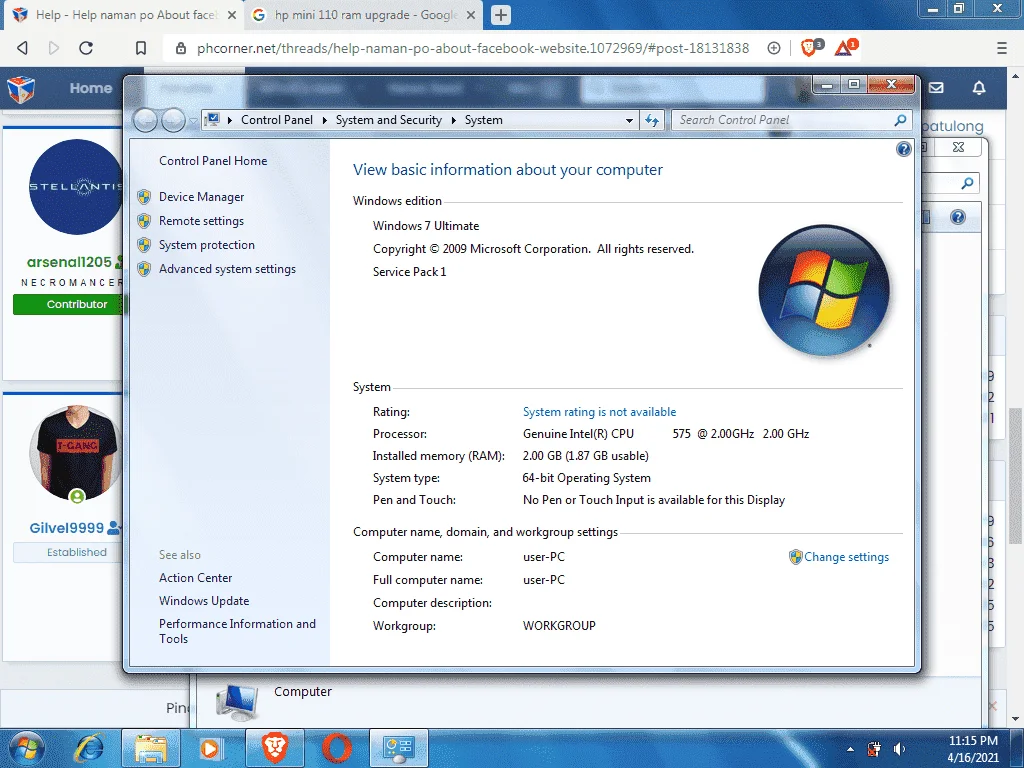
Task: Click the Brave browser back button
Action: pyautogui.click(x=23, y=48)
